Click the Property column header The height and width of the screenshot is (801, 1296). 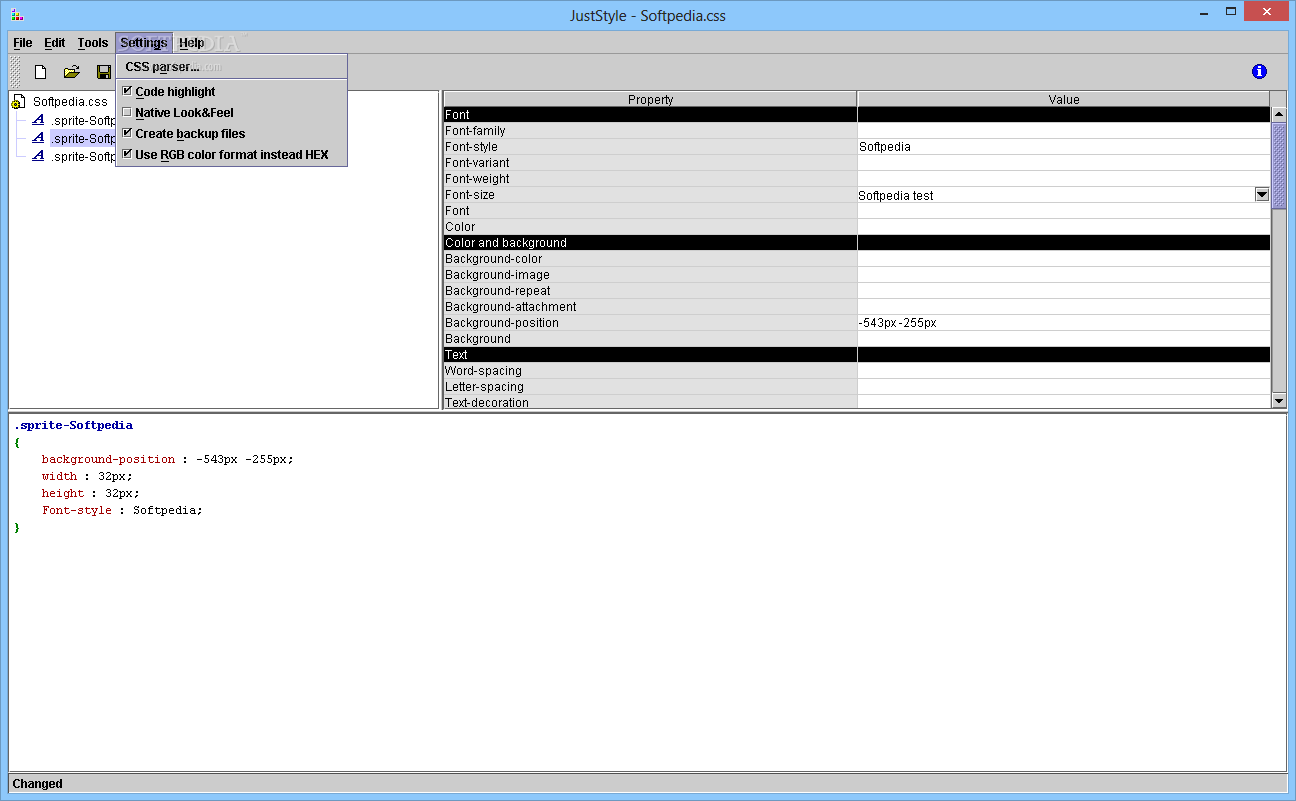pyautogui.click(x=650, y=99)
